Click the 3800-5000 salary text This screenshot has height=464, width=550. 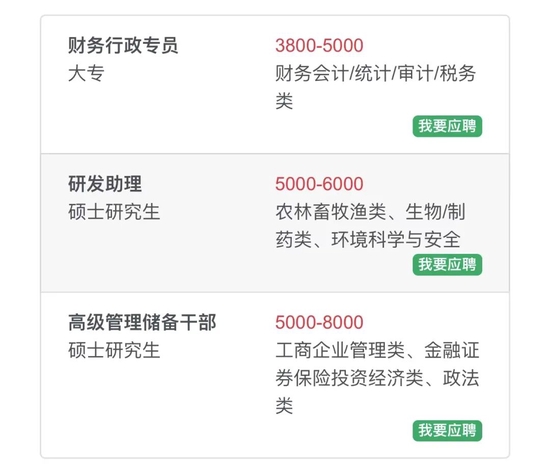(319, 46)
